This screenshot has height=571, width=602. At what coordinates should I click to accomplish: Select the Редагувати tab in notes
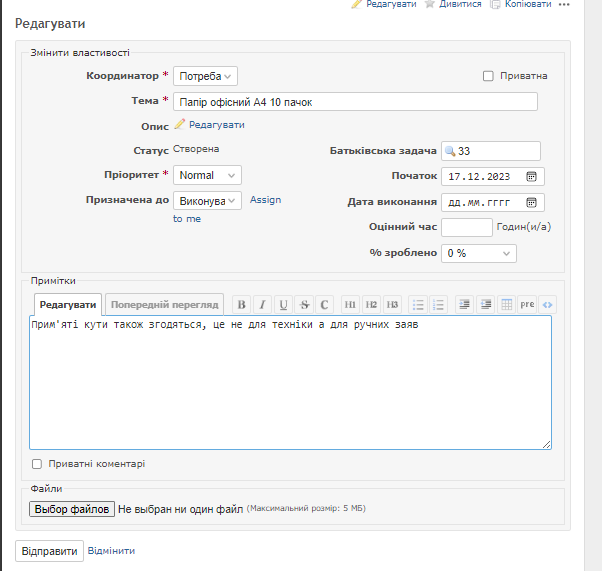(x=68, y=304)
